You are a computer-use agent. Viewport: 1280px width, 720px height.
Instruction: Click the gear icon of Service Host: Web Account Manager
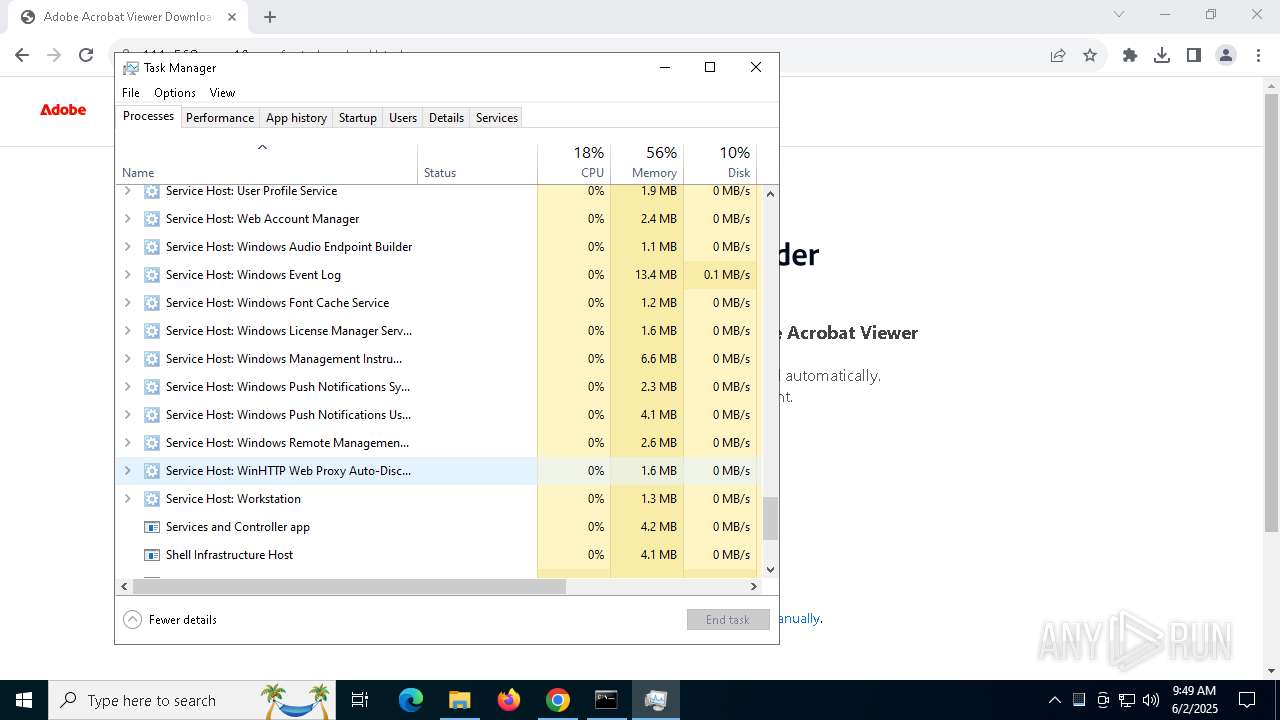(x=152, y=219)
